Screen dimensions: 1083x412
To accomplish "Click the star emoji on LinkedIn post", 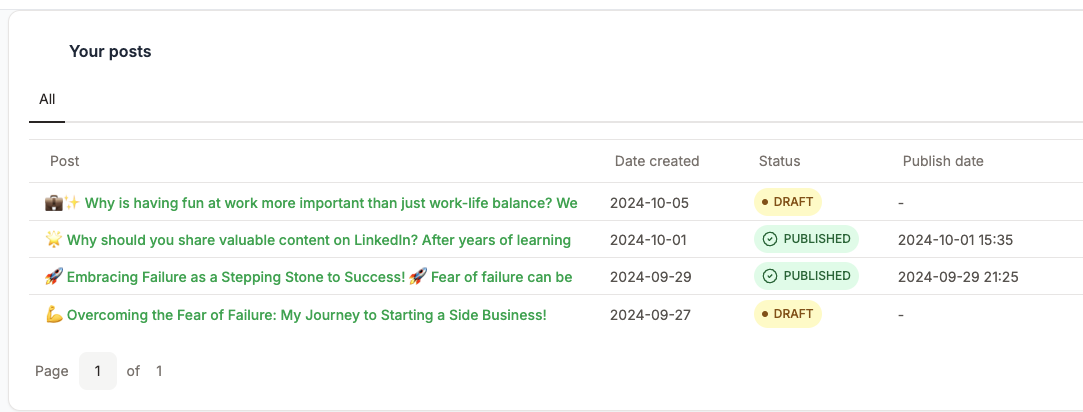I will (53, 240).
